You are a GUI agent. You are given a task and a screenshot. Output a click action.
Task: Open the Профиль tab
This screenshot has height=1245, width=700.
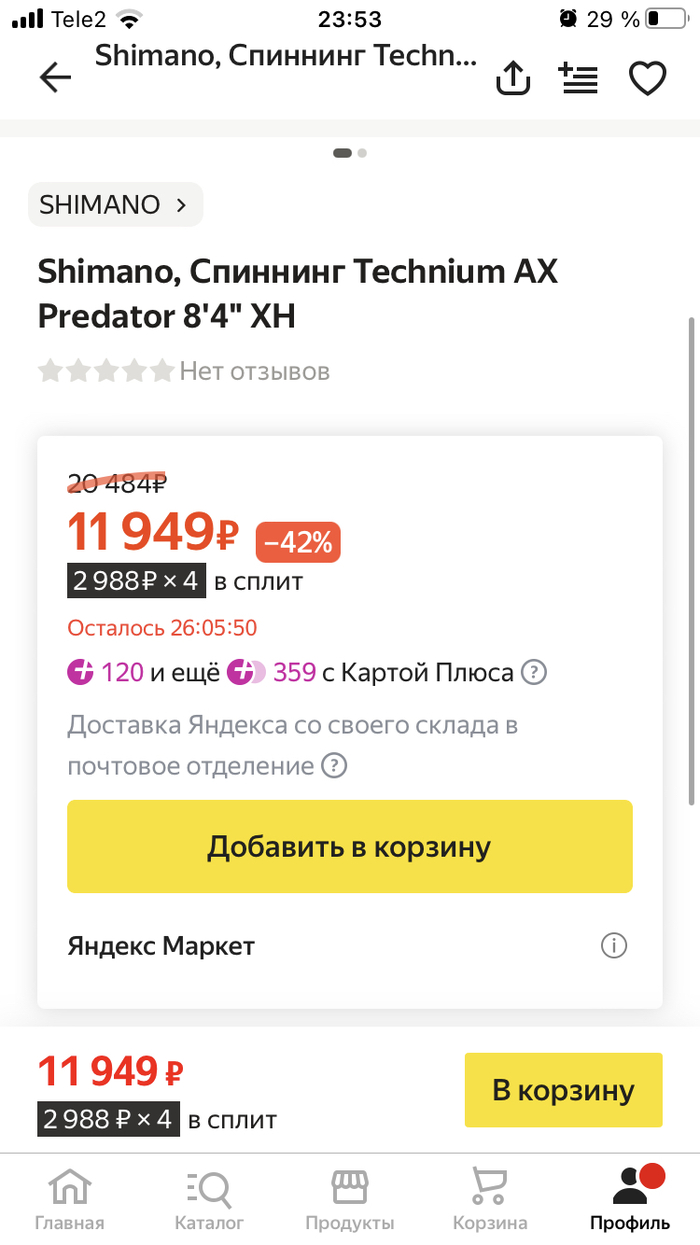629,1198
